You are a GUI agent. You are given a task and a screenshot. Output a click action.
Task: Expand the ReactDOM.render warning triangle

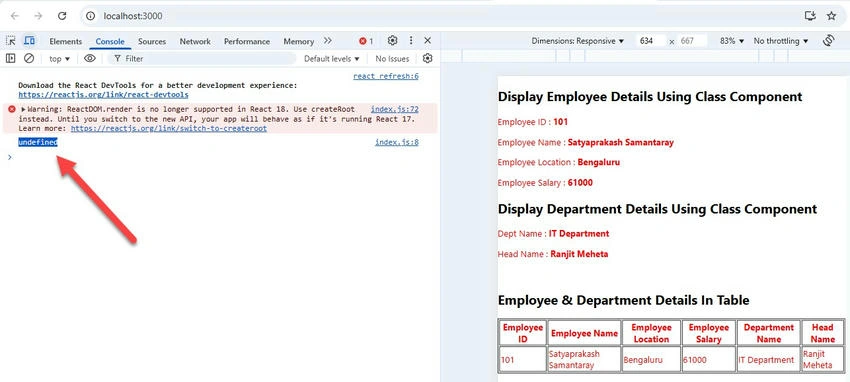pos(23,109)
